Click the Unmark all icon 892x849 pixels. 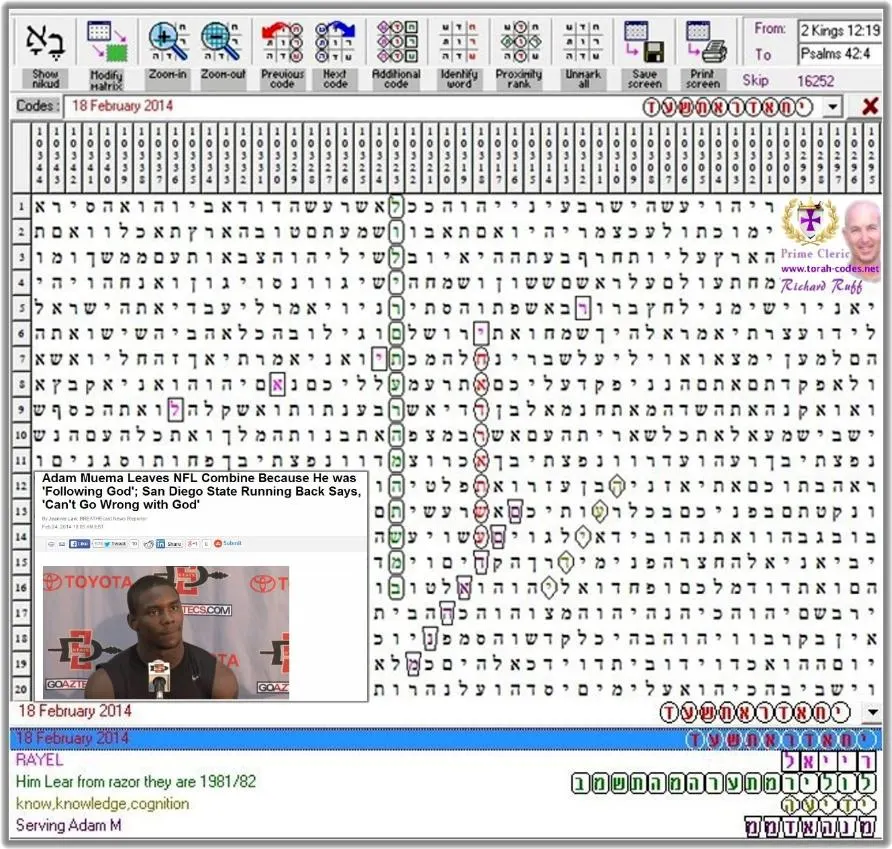click(583, 42)
